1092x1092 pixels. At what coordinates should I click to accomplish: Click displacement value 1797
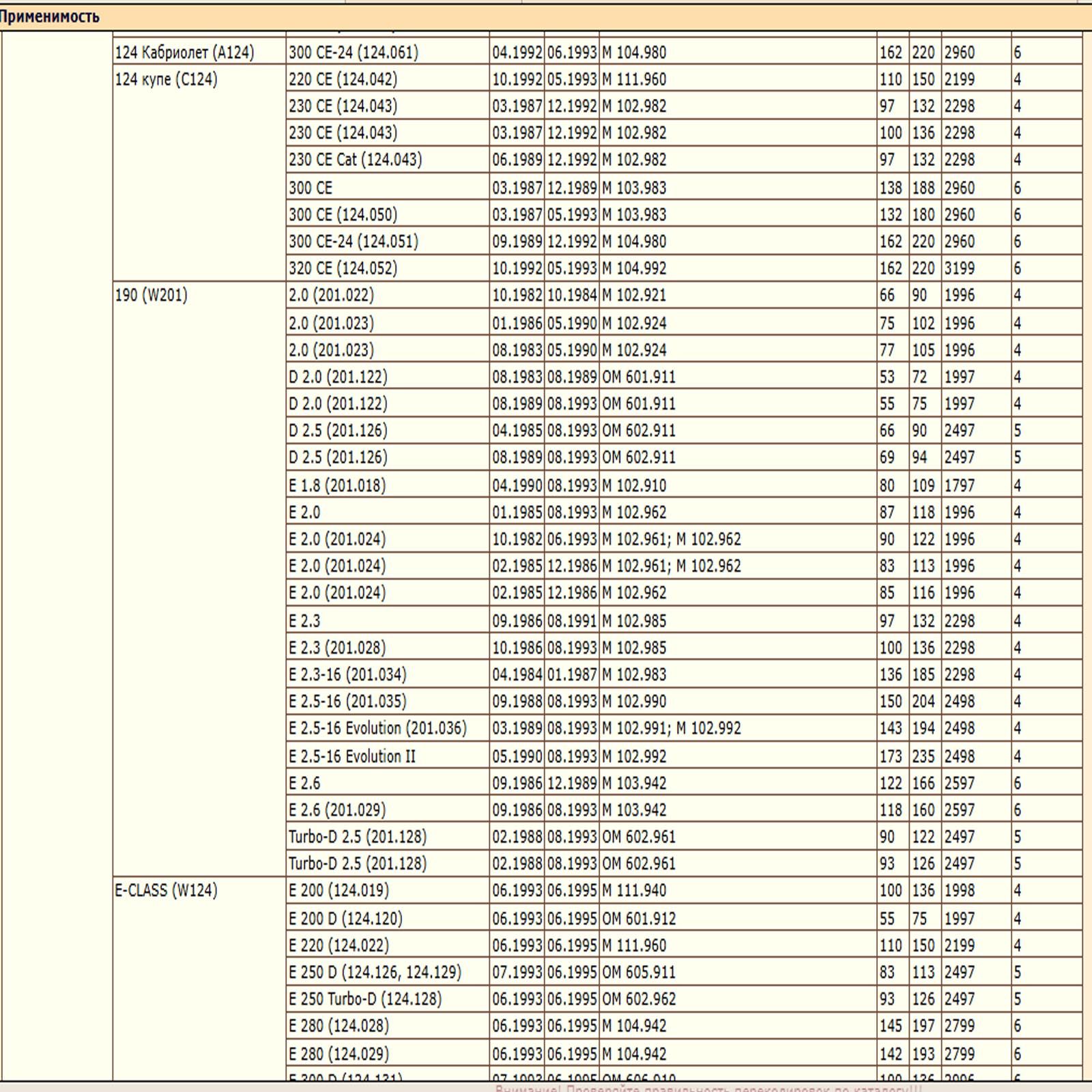[x=960, y=485]
